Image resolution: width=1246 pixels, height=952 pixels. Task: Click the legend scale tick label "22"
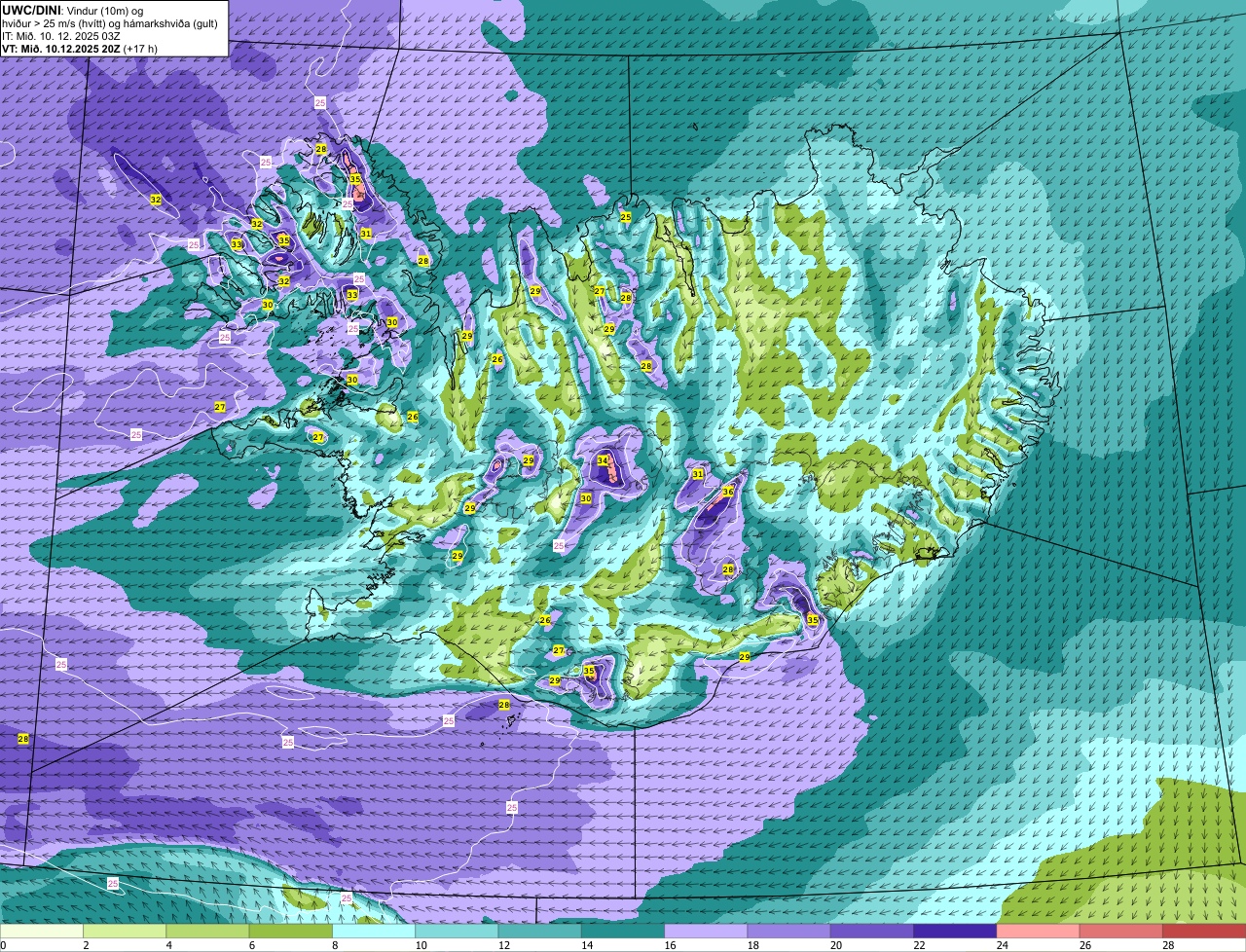pos(919,945)
